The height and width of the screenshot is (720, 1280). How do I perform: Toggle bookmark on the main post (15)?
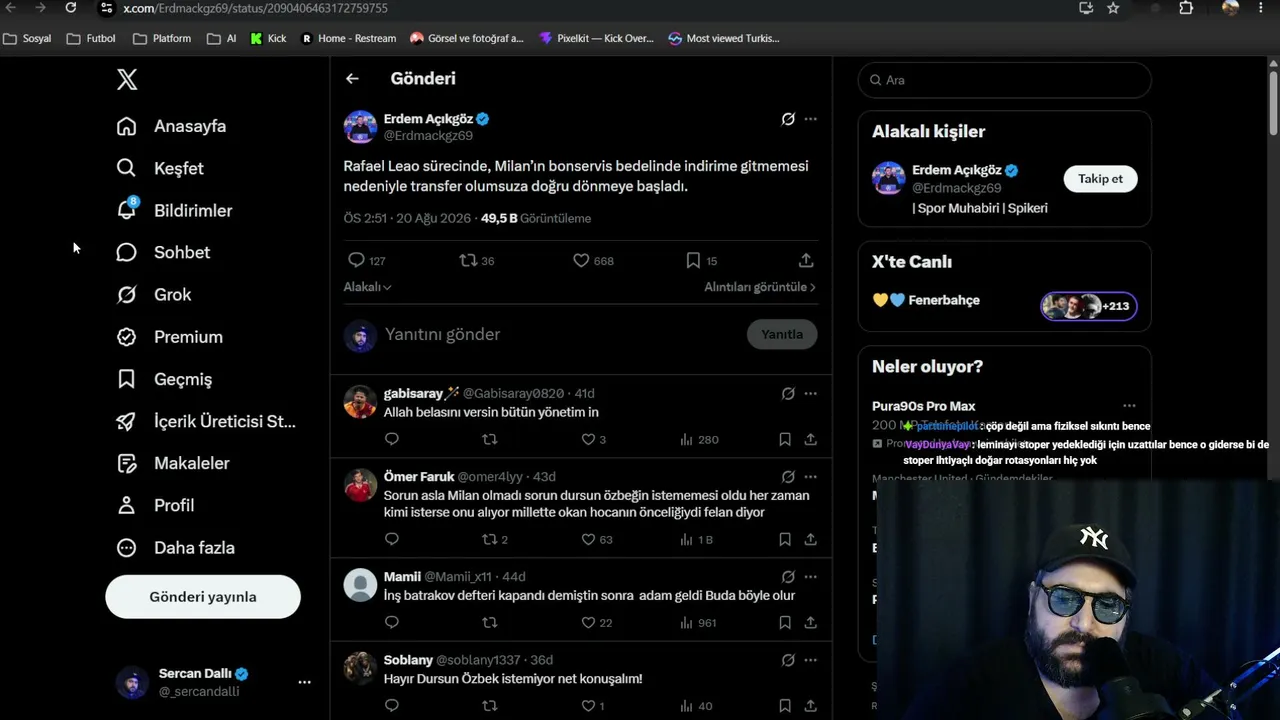(701, 260)
